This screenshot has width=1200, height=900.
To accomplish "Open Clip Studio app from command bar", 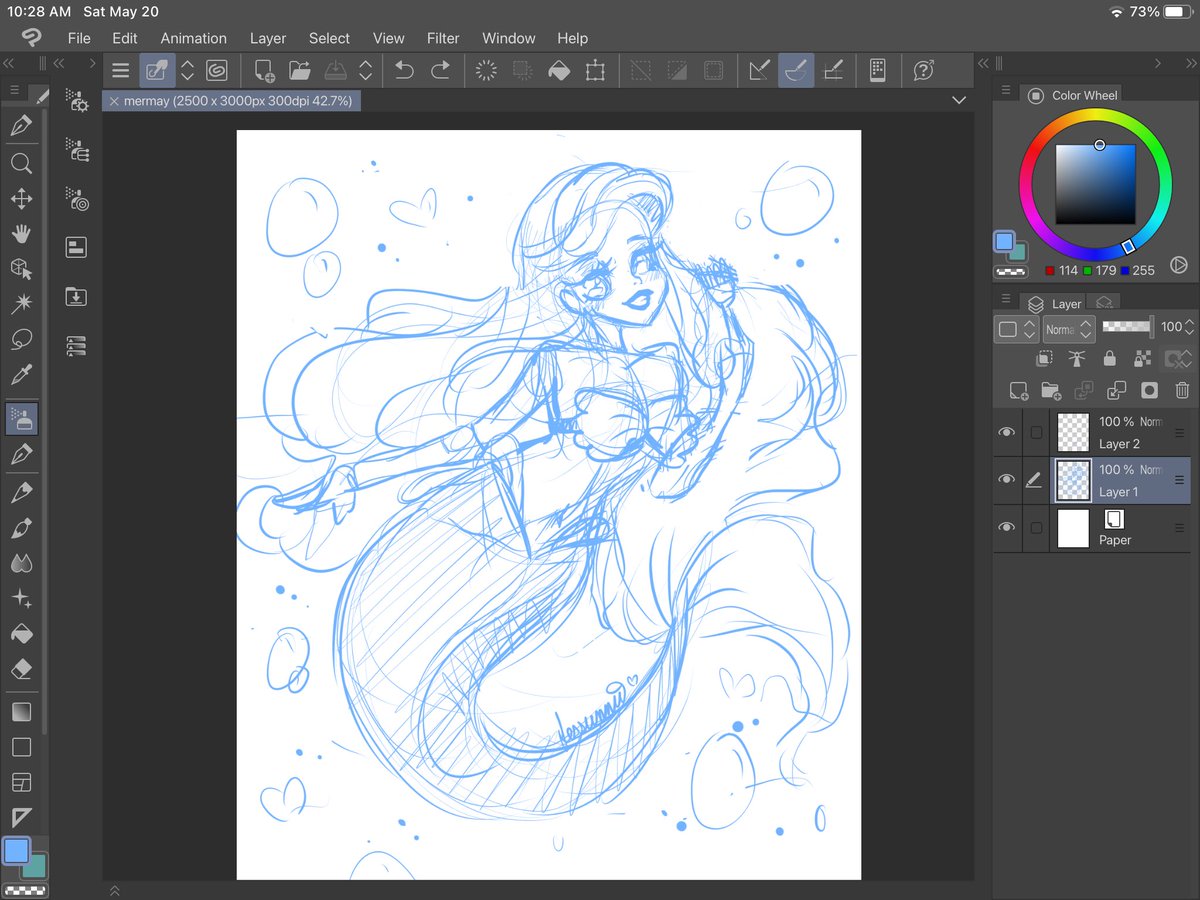I will click(217, 70).
